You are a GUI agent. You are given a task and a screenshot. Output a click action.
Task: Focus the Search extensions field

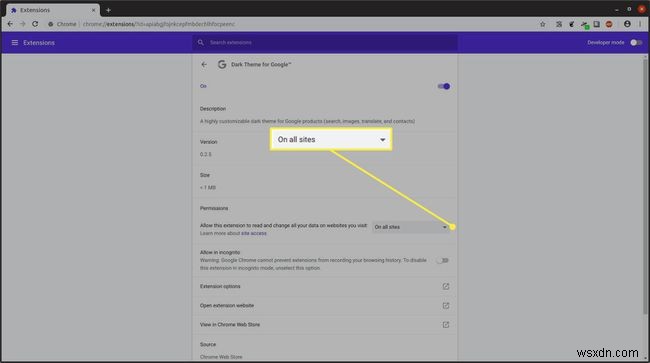point(325,42)
